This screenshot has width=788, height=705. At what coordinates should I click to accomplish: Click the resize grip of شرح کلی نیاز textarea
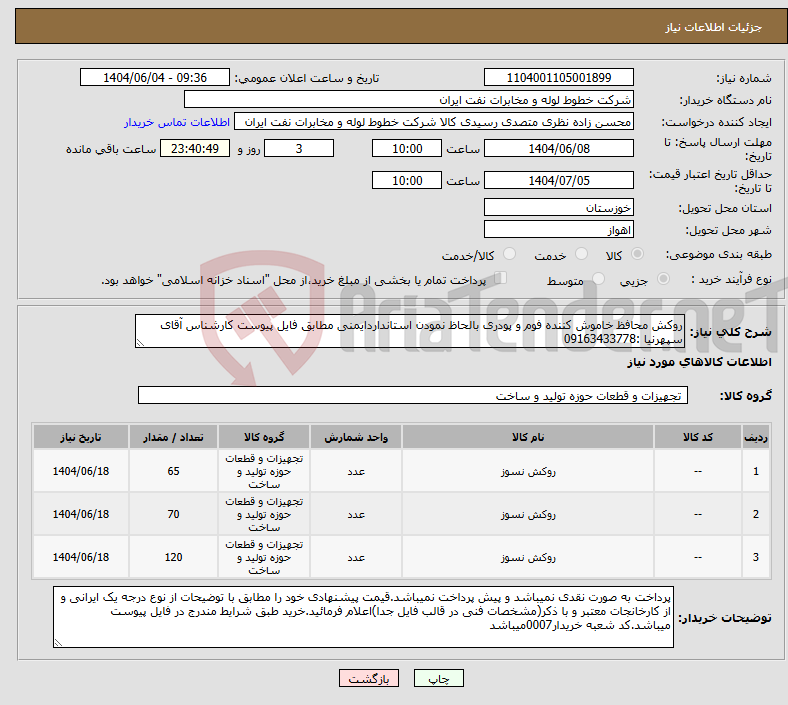pyautogui.click(x=140, y=343)
